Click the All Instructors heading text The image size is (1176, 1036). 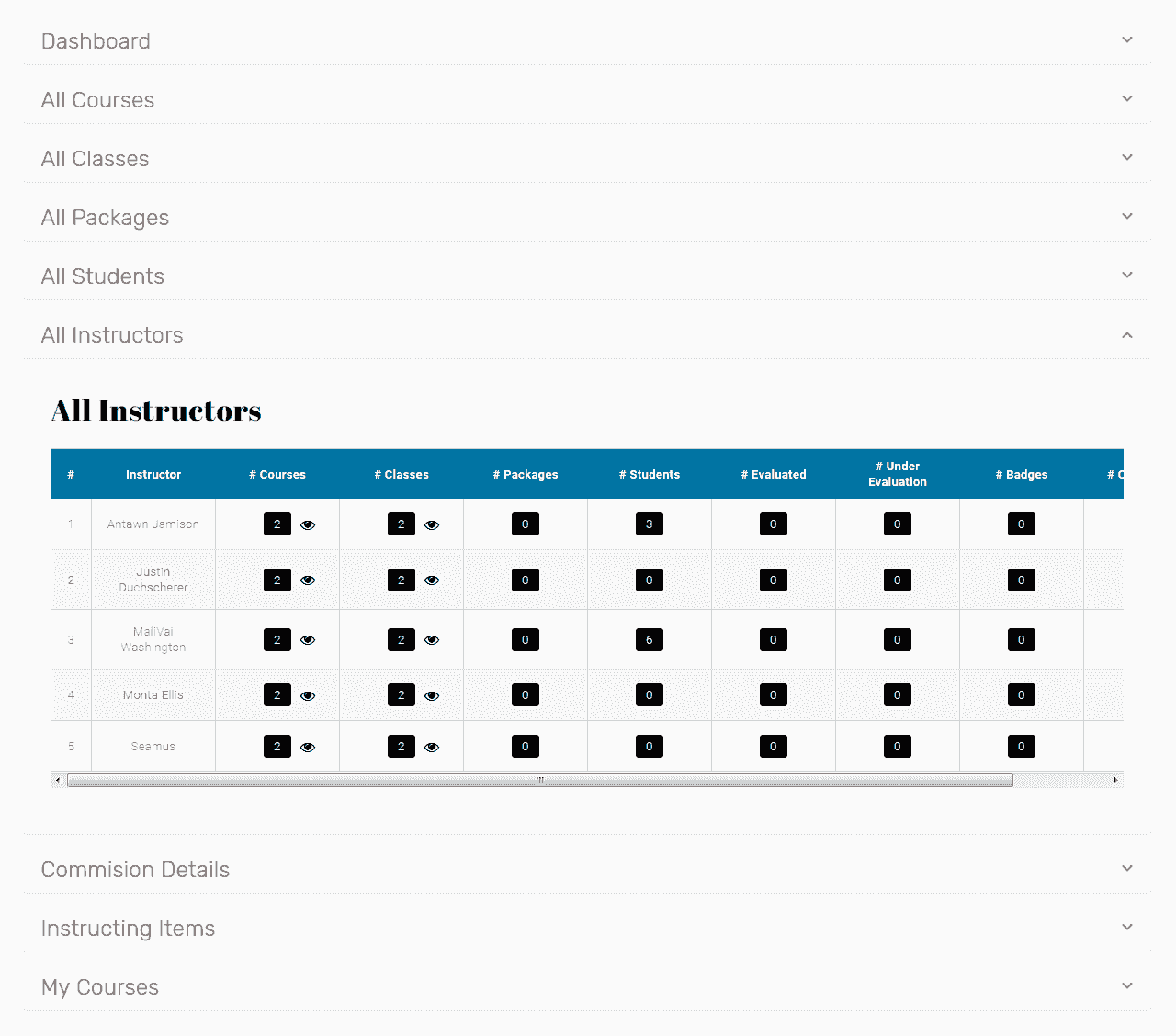(156, 411)
